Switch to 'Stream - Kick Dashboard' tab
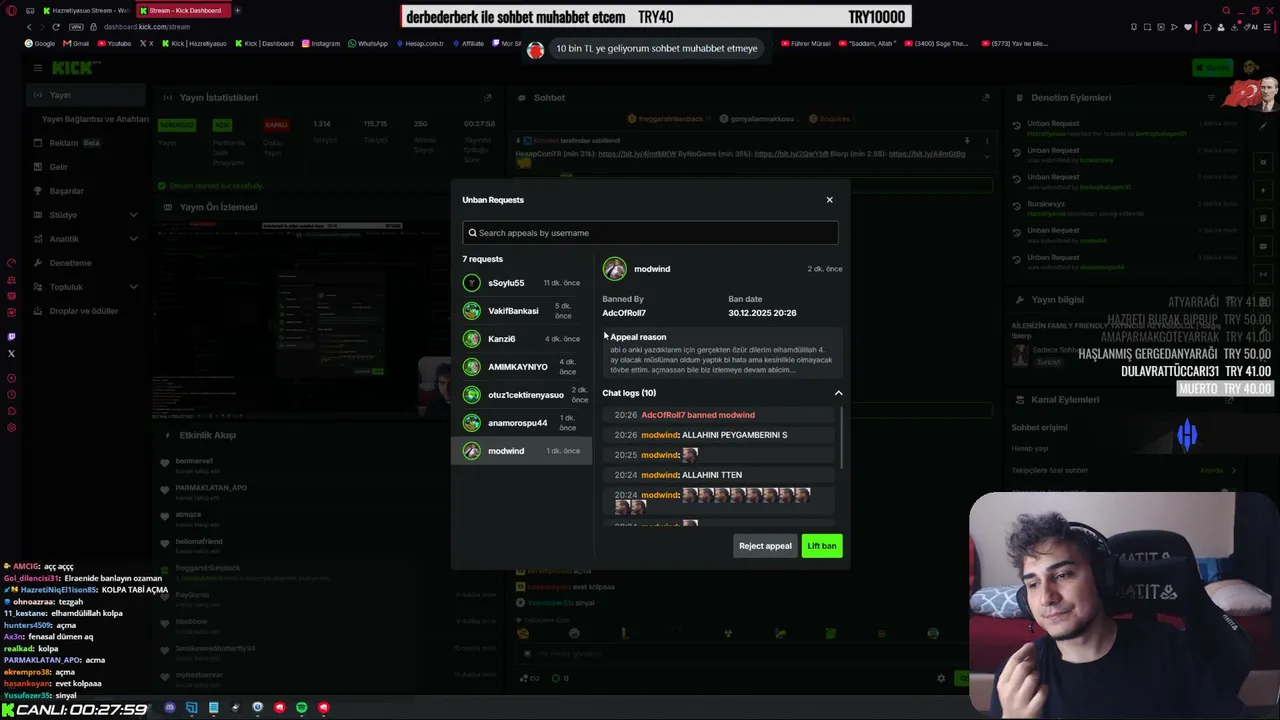The image size is (1280, 720). tap(184, 10)
